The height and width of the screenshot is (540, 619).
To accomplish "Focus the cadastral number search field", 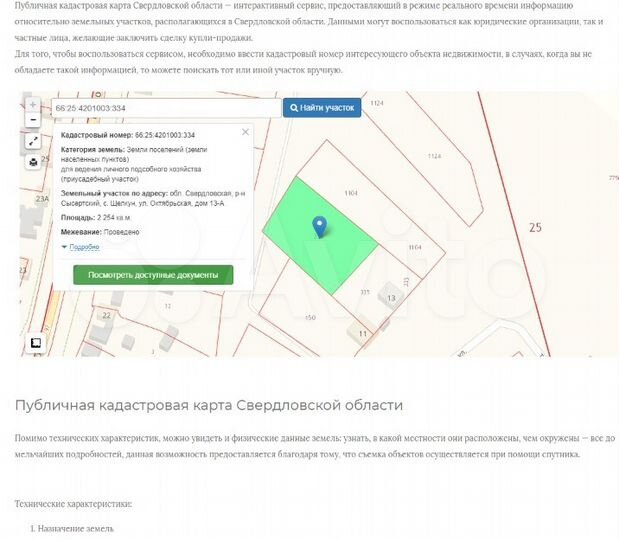I will click(x=166, y=108).
